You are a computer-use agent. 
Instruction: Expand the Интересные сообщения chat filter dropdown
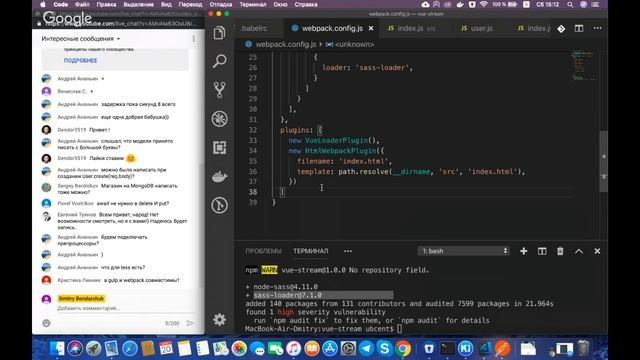click(x=81, y=39)
